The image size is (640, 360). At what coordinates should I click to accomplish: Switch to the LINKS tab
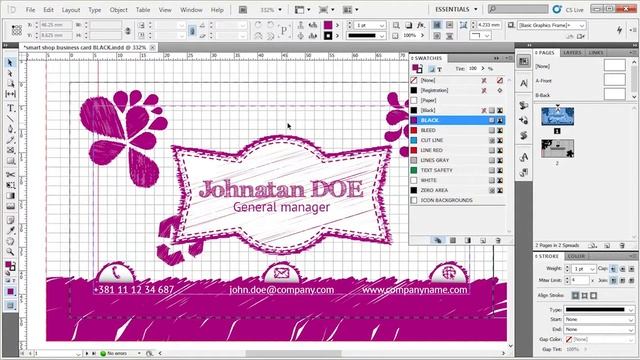coord(596,53)
